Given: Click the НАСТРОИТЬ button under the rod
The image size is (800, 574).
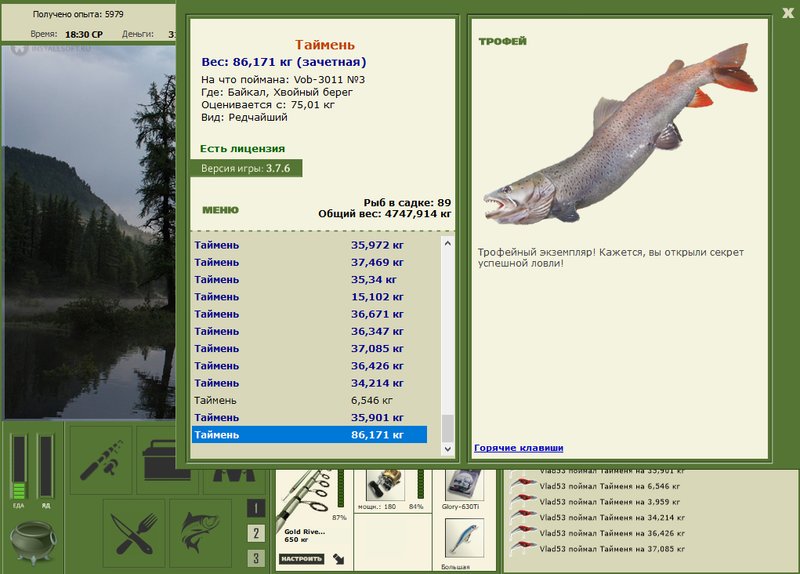Looking at the screenshot, I should 302,559.
